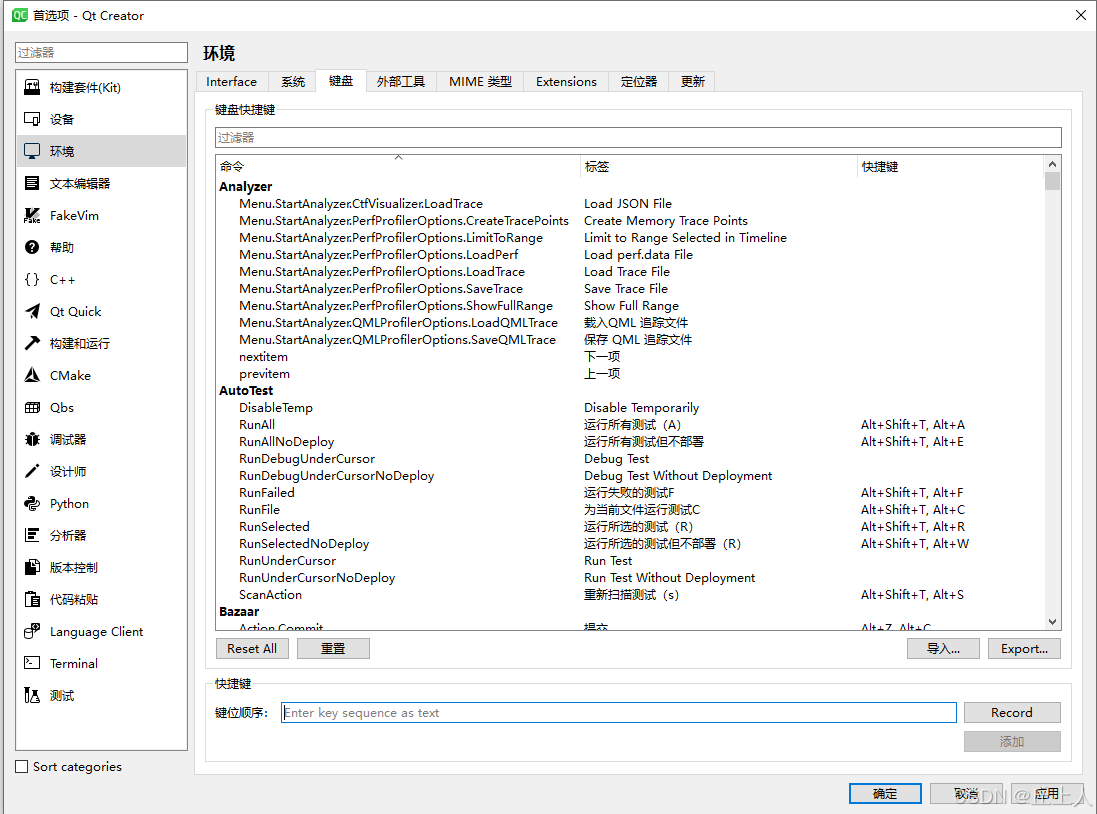
Task: Enable the Sort categories checkbox
Action: [22, 766]
